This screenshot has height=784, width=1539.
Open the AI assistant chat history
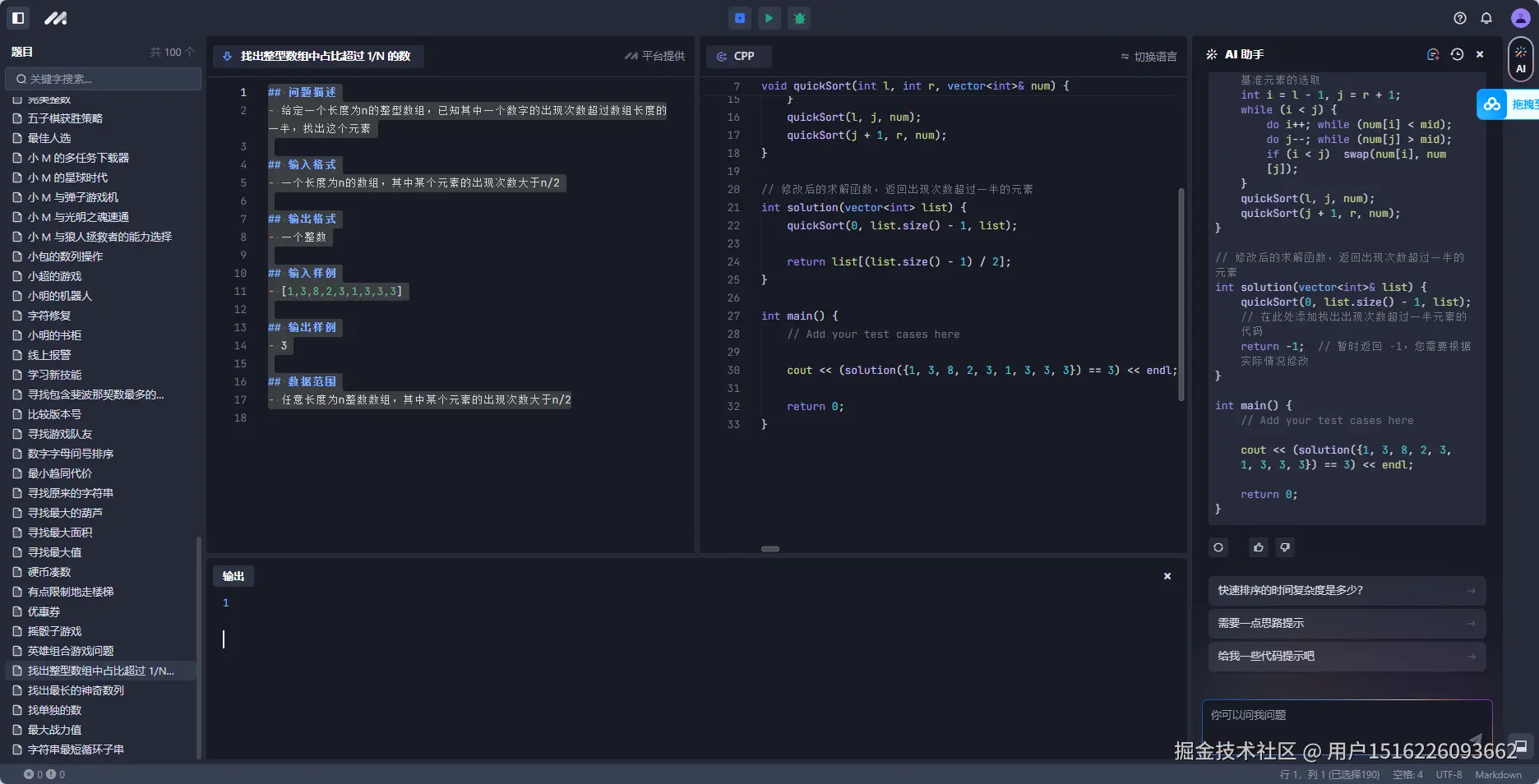pos(1457,54)
